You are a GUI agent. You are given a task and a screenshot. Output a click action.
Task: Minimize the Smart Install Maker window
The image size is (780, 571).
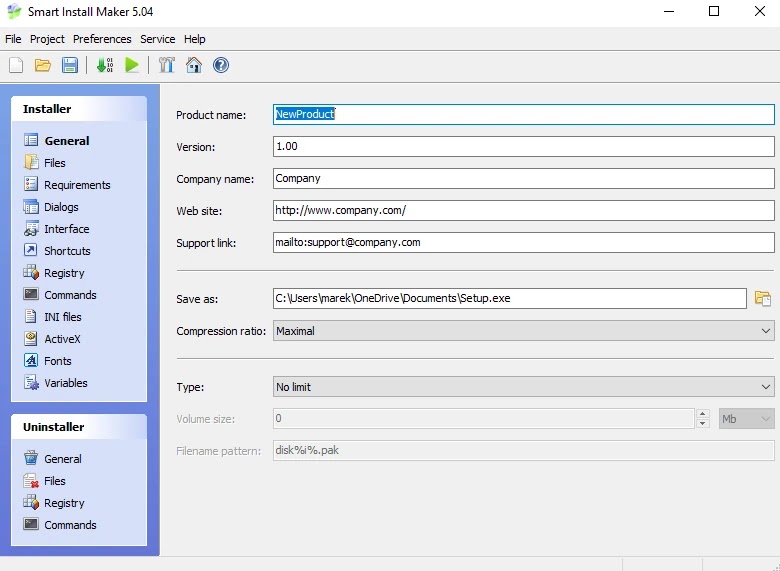click(x=669, y=11)
